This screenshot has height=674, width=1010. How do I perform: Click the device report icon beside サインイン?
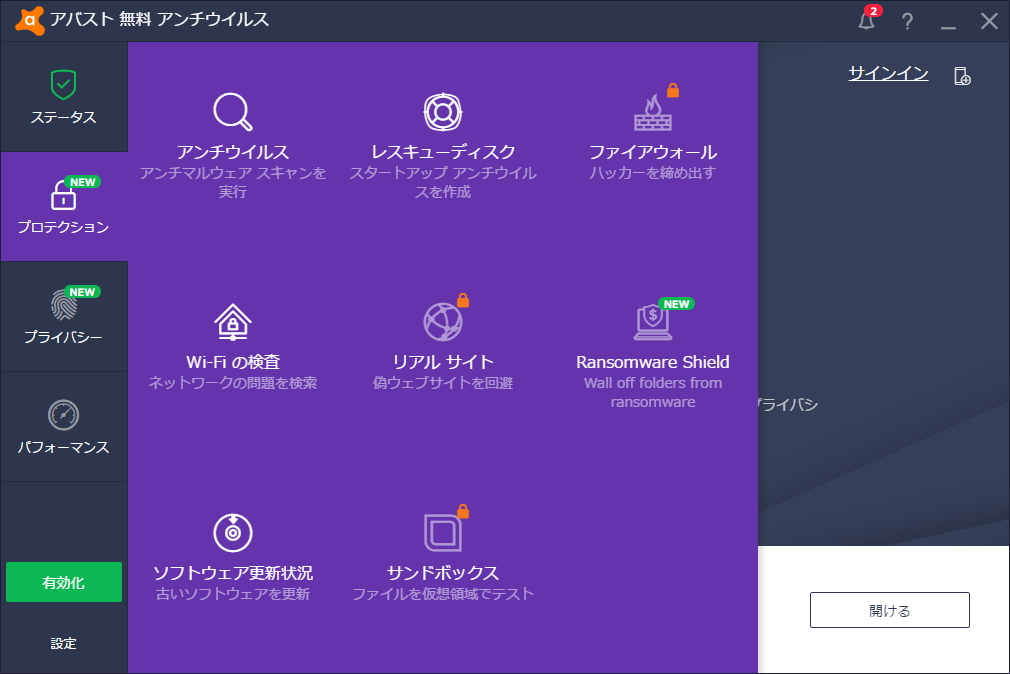click(x=961, y=74)
